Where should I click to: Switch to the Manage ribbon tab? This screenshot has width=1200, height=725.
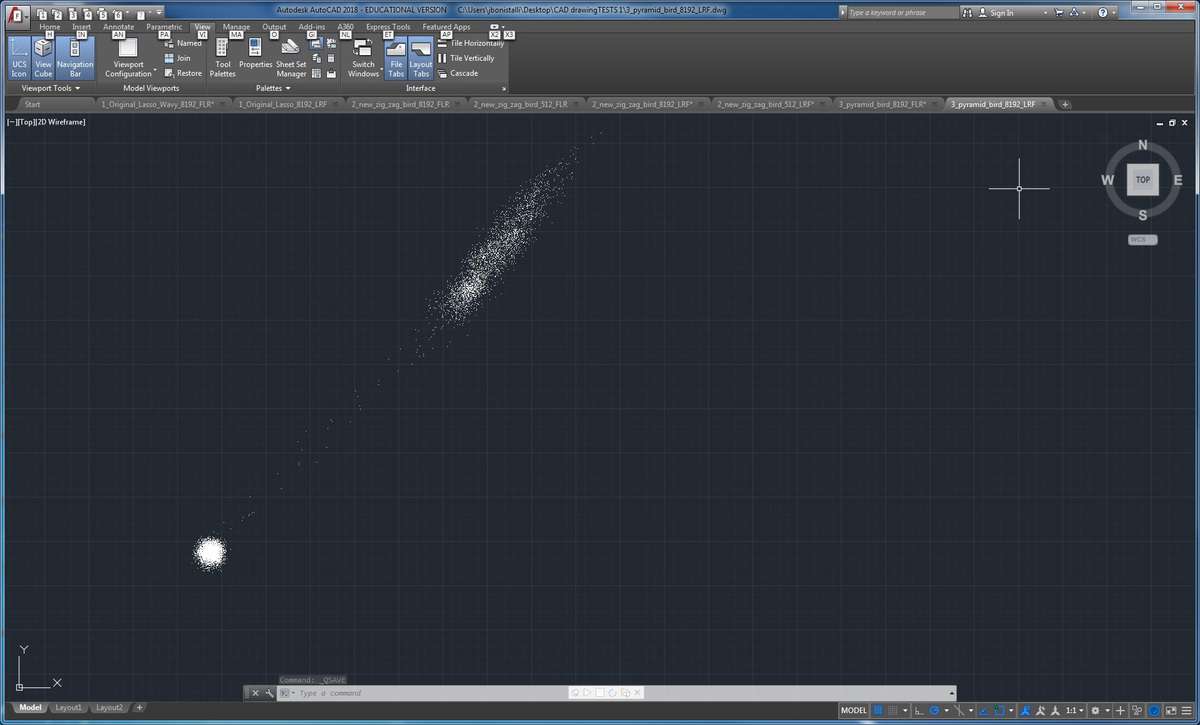click(236, 27)
